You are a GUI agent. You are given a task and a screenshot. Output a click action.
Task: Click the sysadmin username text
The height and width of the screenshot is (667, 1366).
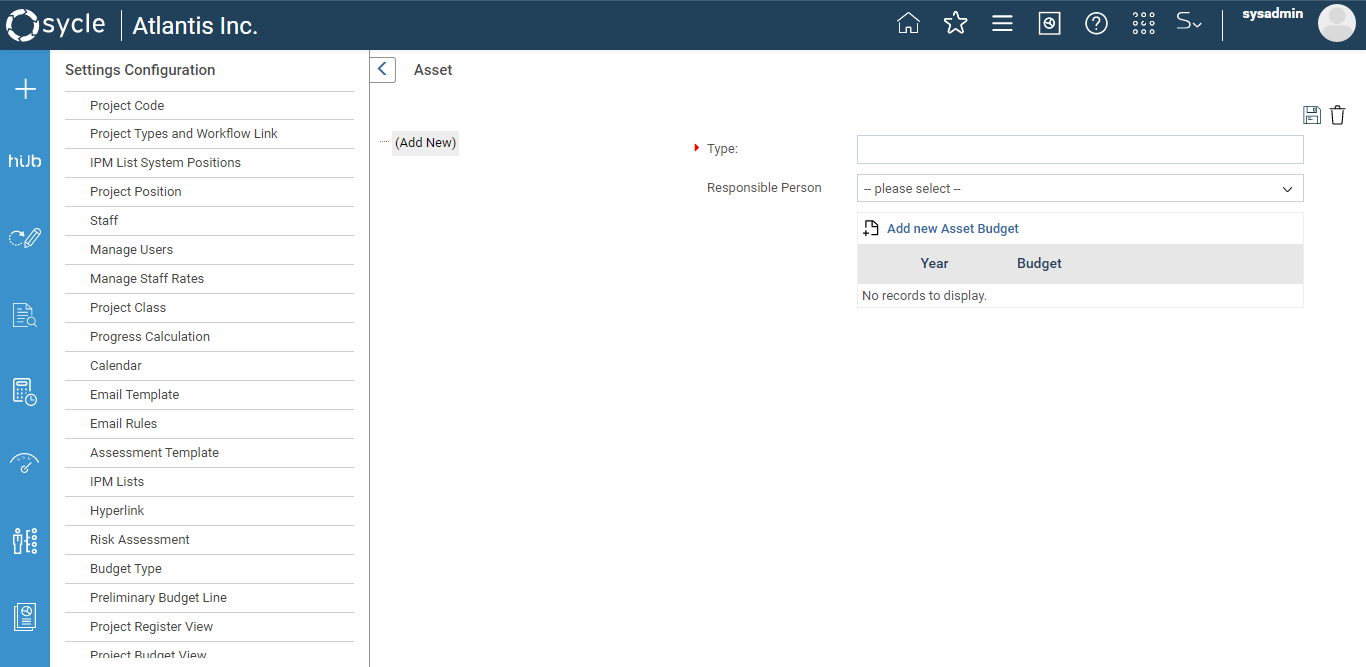[x=1272, y=14]
